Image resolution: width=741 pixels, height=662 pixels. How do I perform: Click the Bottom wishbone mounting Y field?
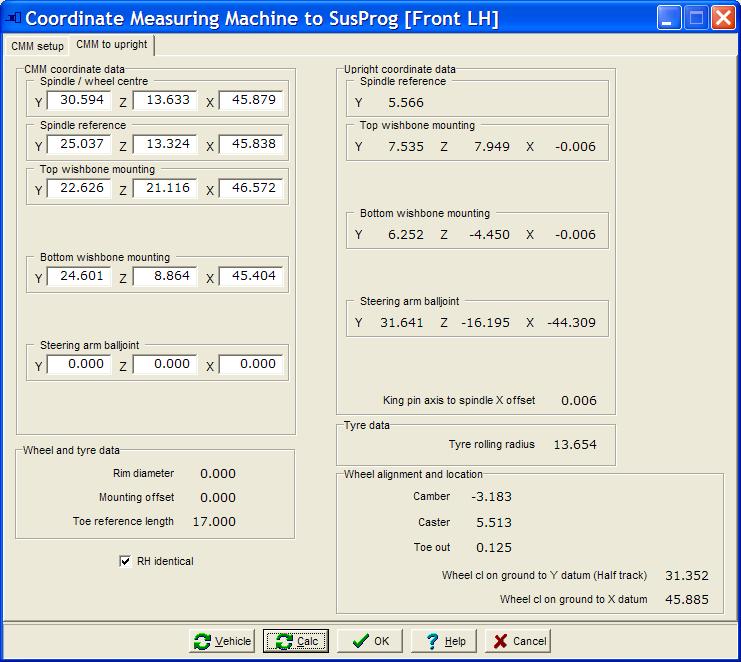pyautogui.click(x=79, y=276)
